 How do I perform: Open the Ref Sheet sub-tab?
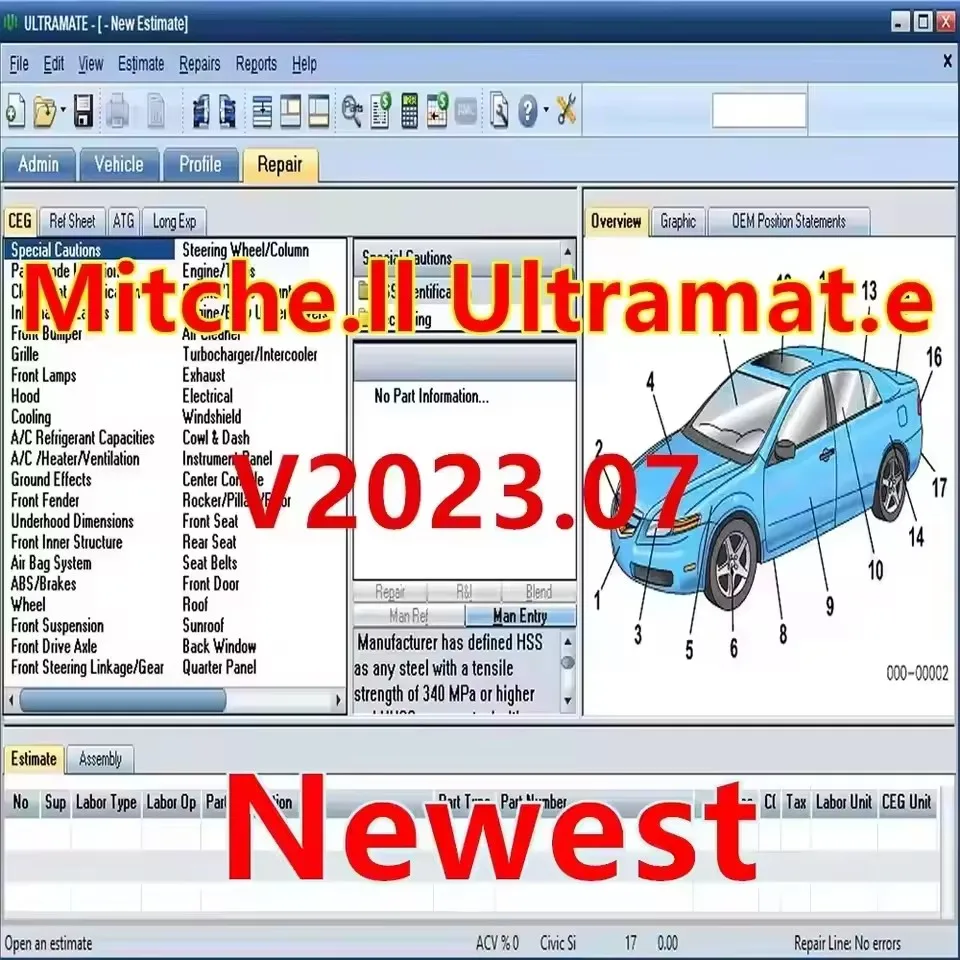tap(72, 221)
